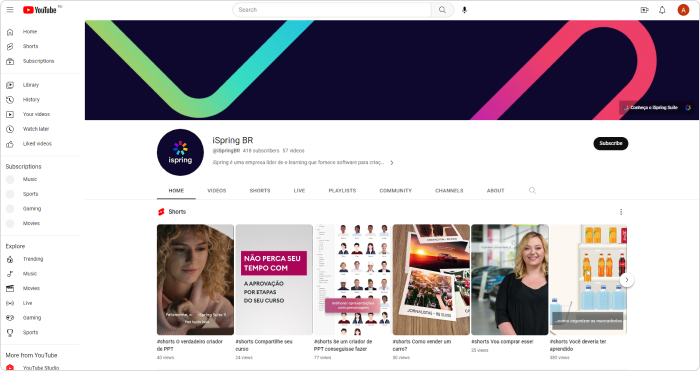700x371 pixels.
Task: Open the blonde woman car dealership short
Action: 509,279
